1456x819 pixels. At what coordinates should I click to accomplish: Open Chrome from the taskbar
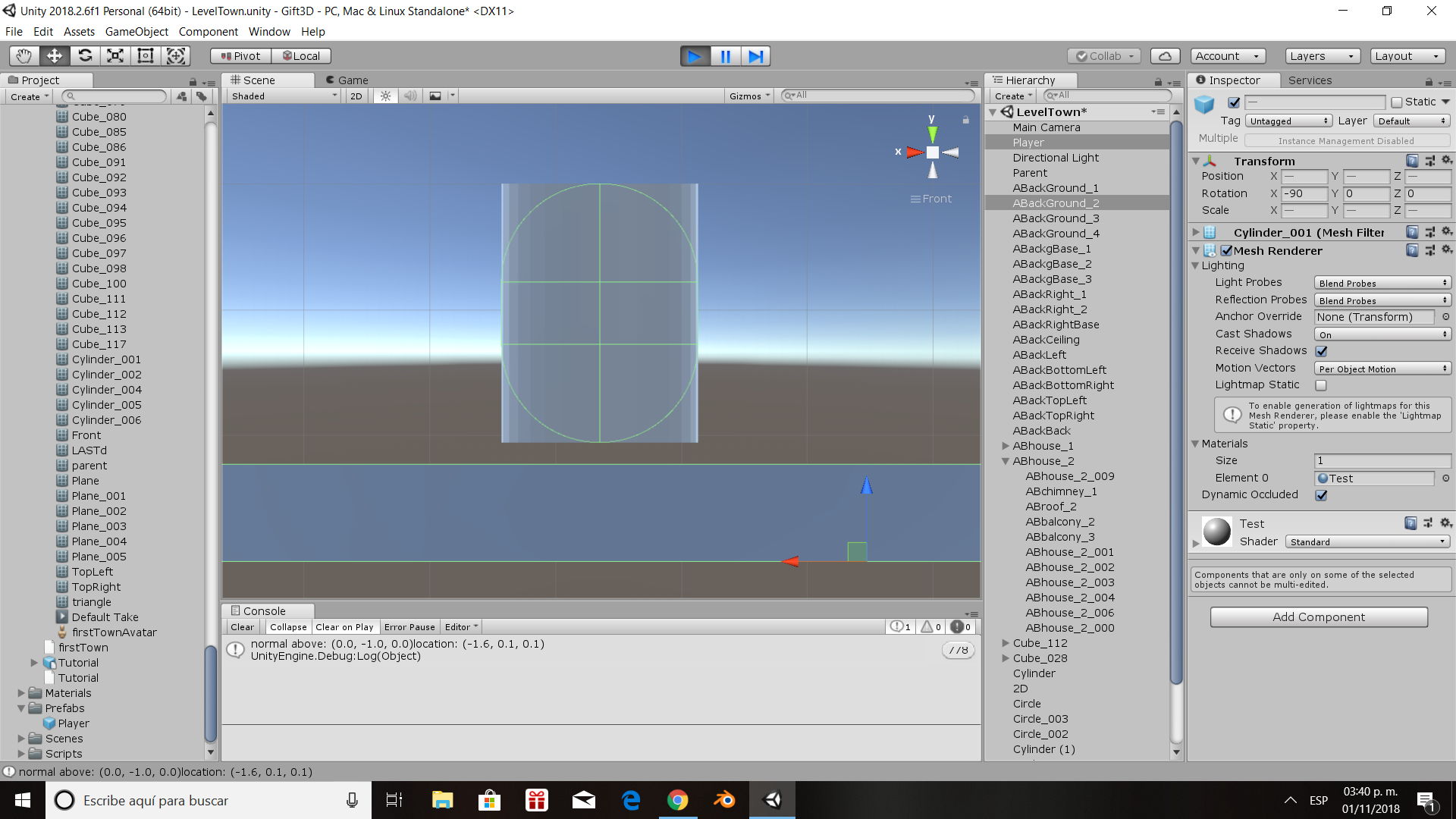click(x=677, y=800)
